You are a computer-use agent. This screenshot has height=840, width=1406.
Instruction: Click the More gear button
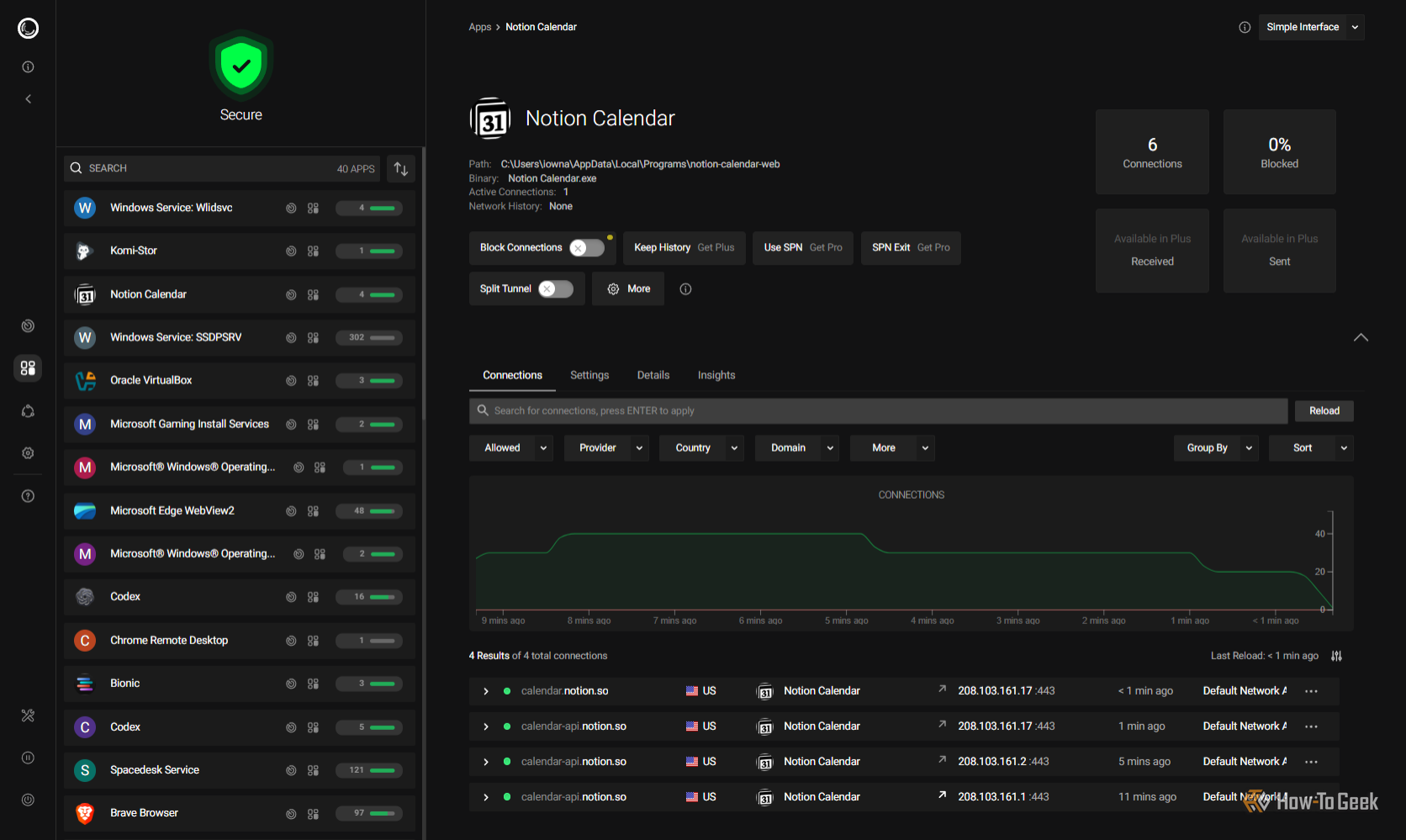pyautogui.click(x=628, y=289)
